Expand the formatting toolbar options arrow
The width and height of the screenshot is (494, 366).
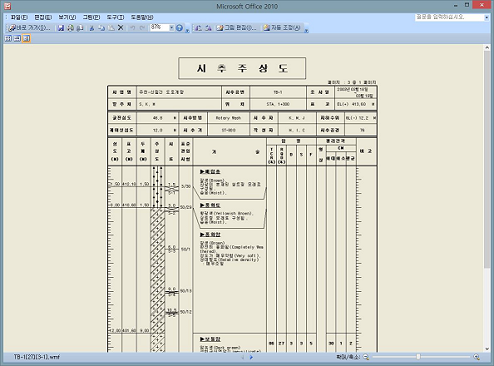(306, 30)
